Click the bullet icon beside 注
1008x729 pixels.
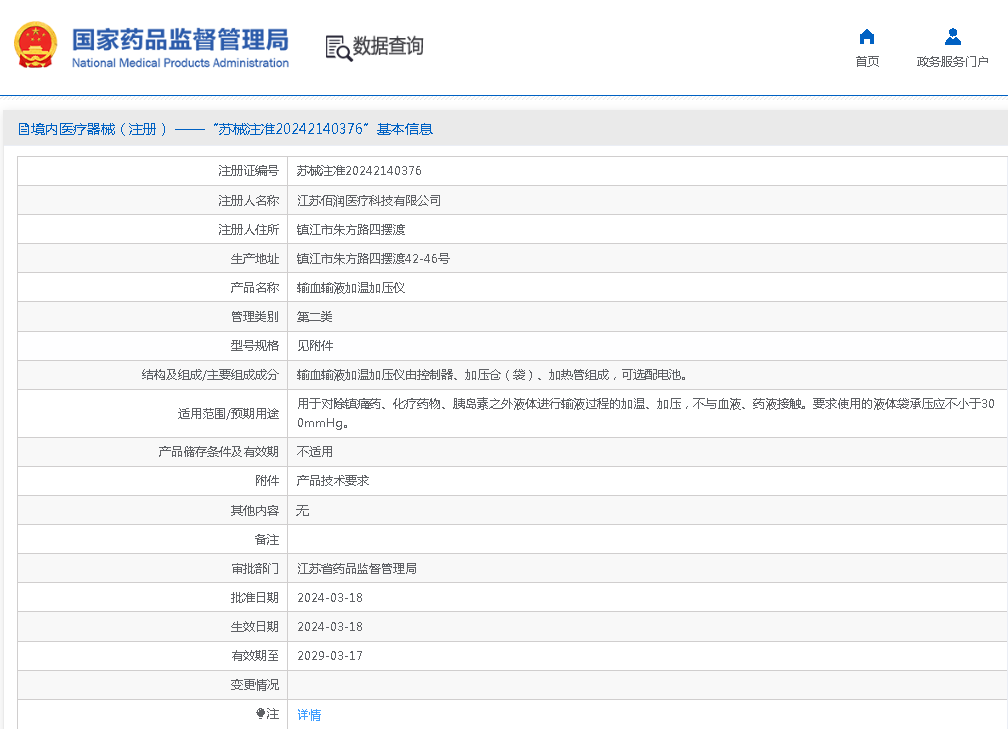[x=260, y=714]
